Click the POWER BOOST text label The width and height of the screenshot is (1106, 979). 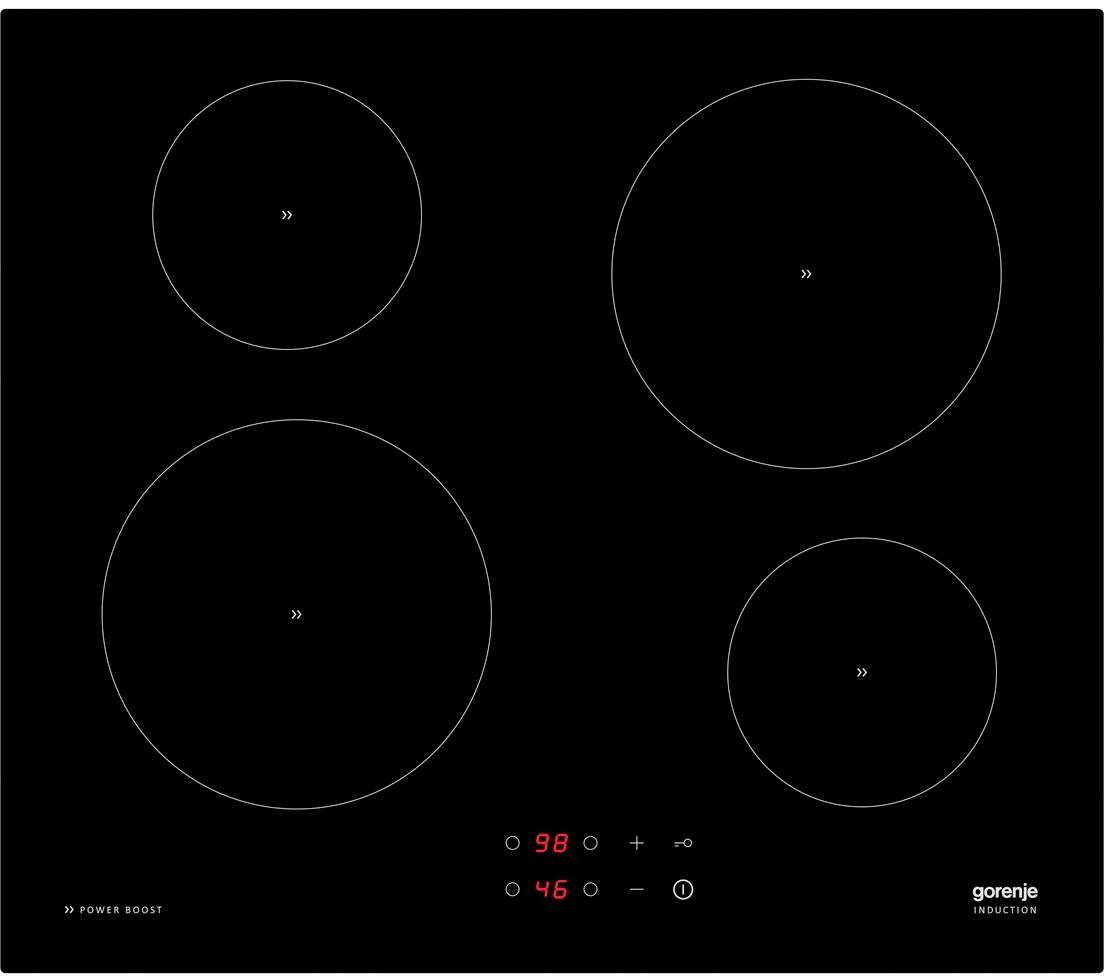click(x=121, y=910)
